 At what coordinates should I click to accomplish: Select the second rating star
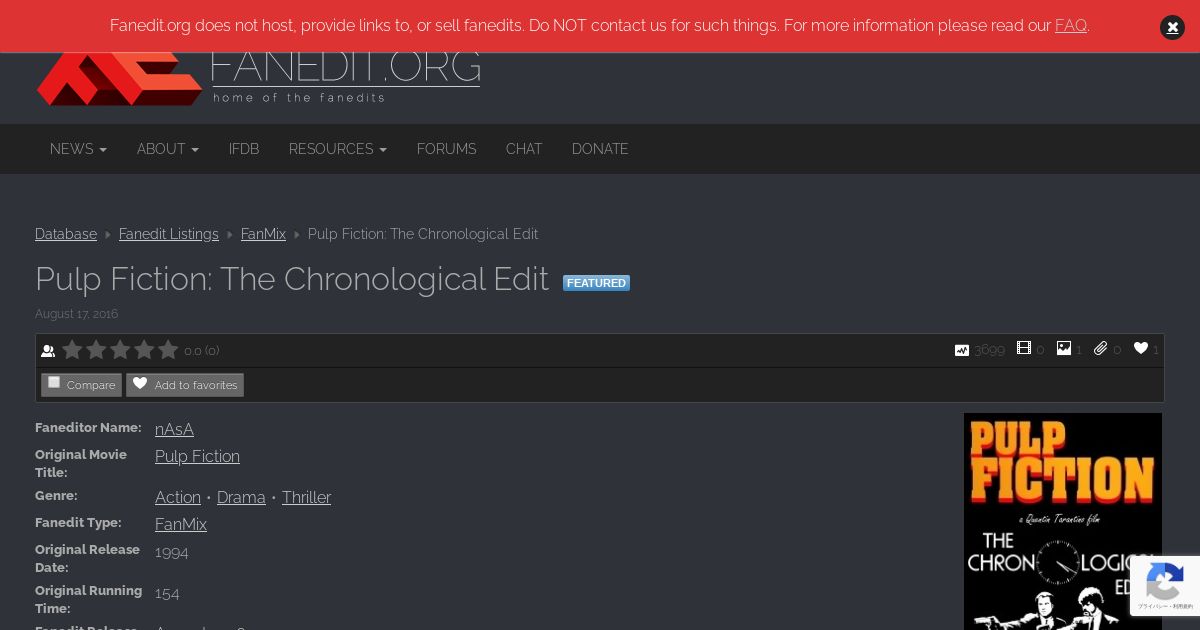pos(96,350)
